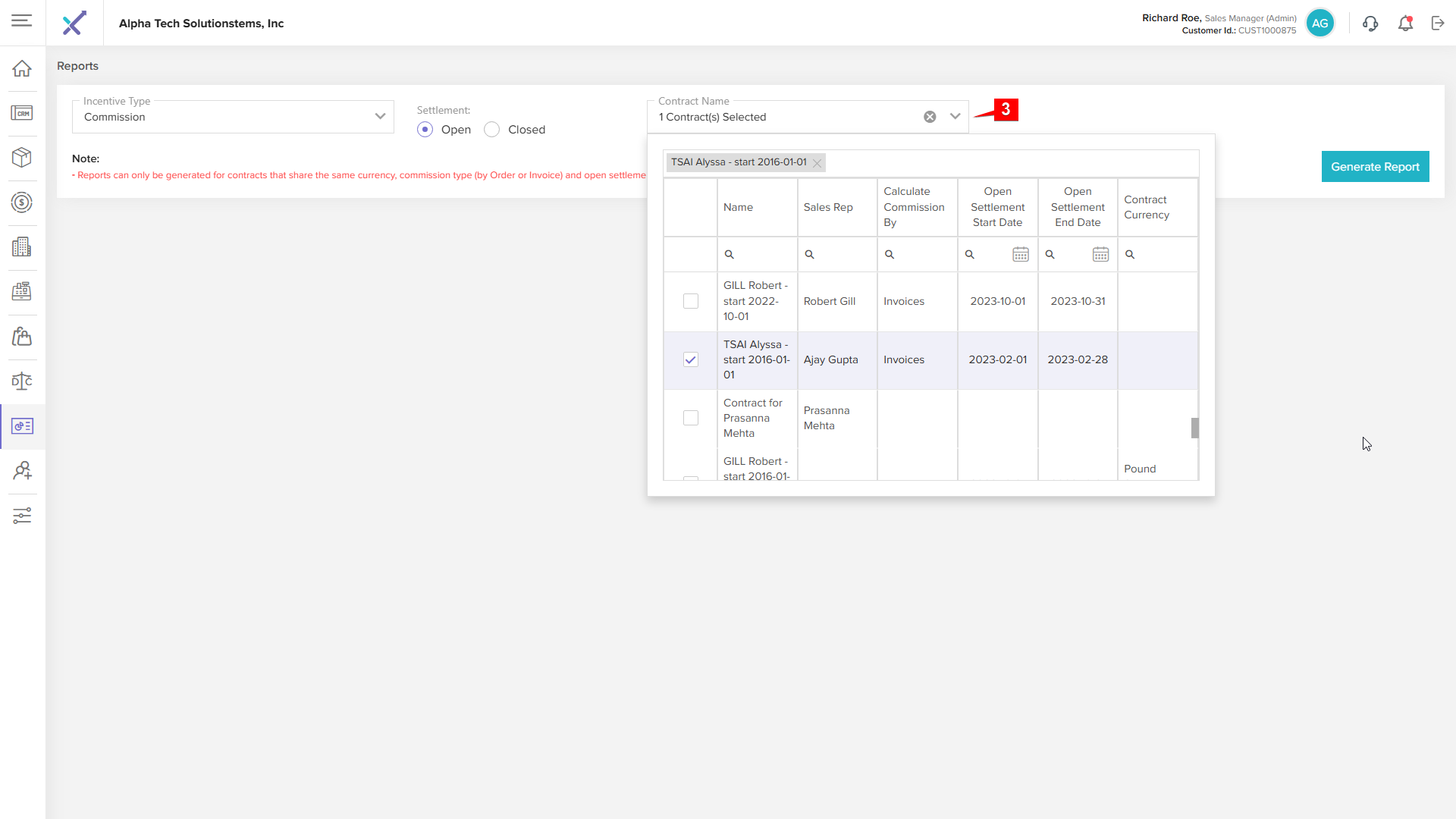Expand the Incentive Type dropdown
This screenshot has width=1456, height=819.
[x=380, y=117]
